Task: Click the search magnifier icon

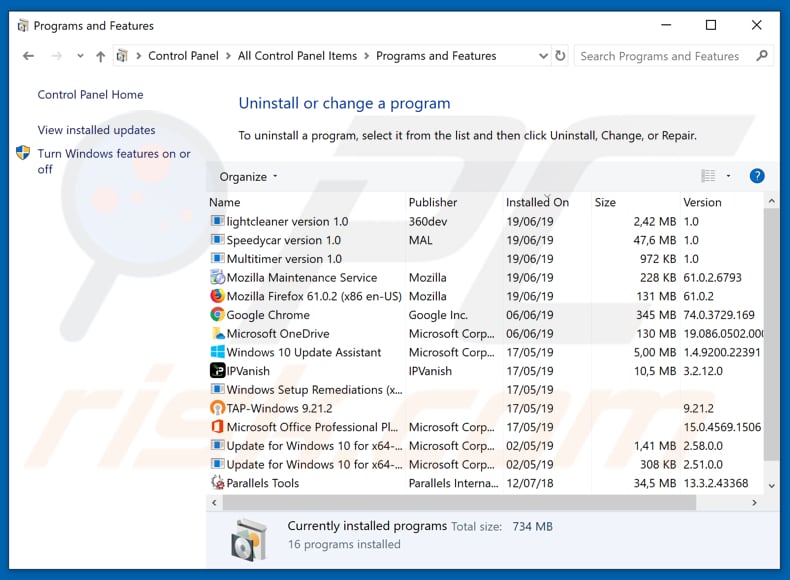Action: [762, 55]
